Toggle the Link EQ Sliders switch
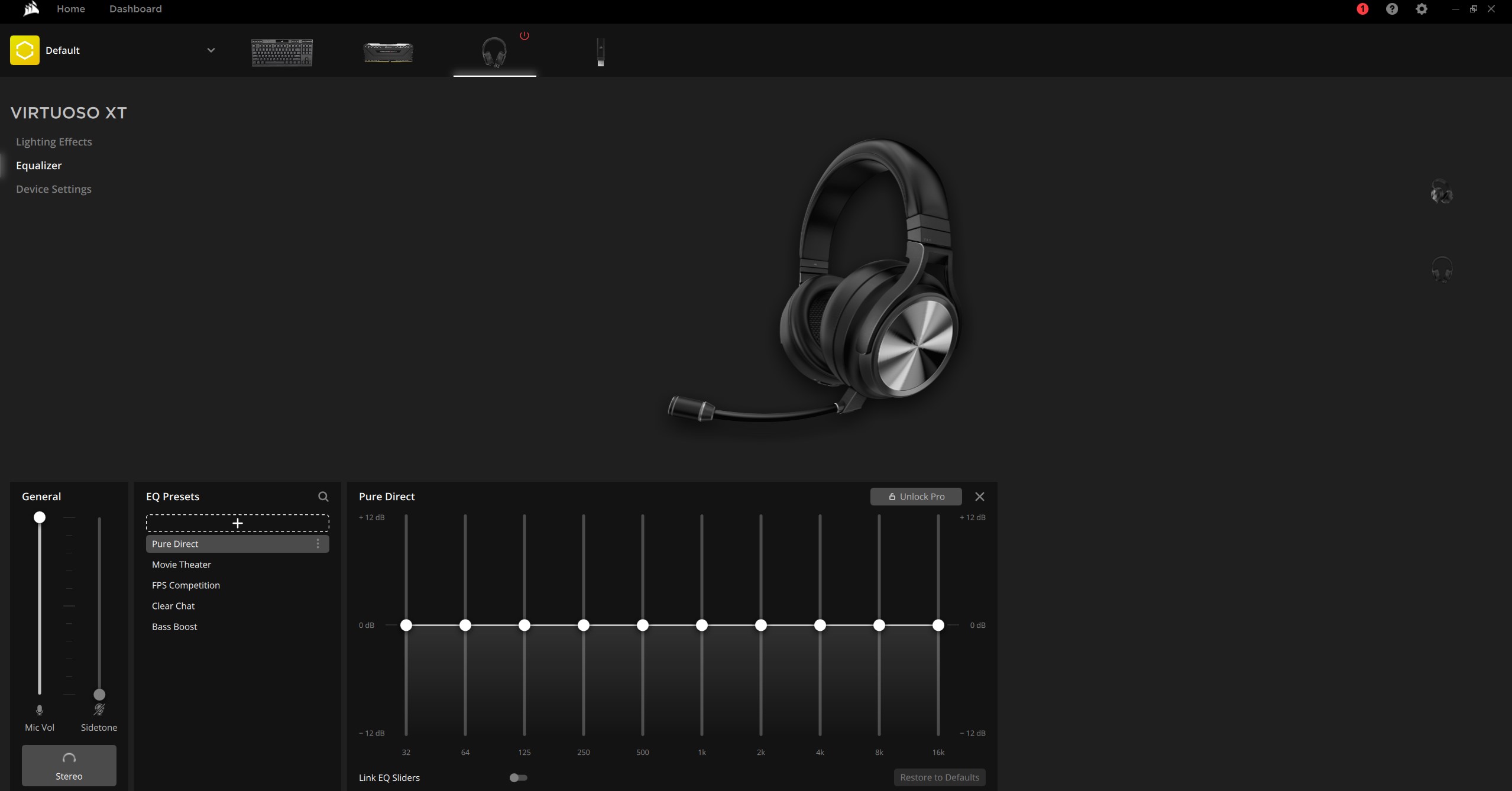Viewport: 1512px width, 791px height. click(518, 777)
